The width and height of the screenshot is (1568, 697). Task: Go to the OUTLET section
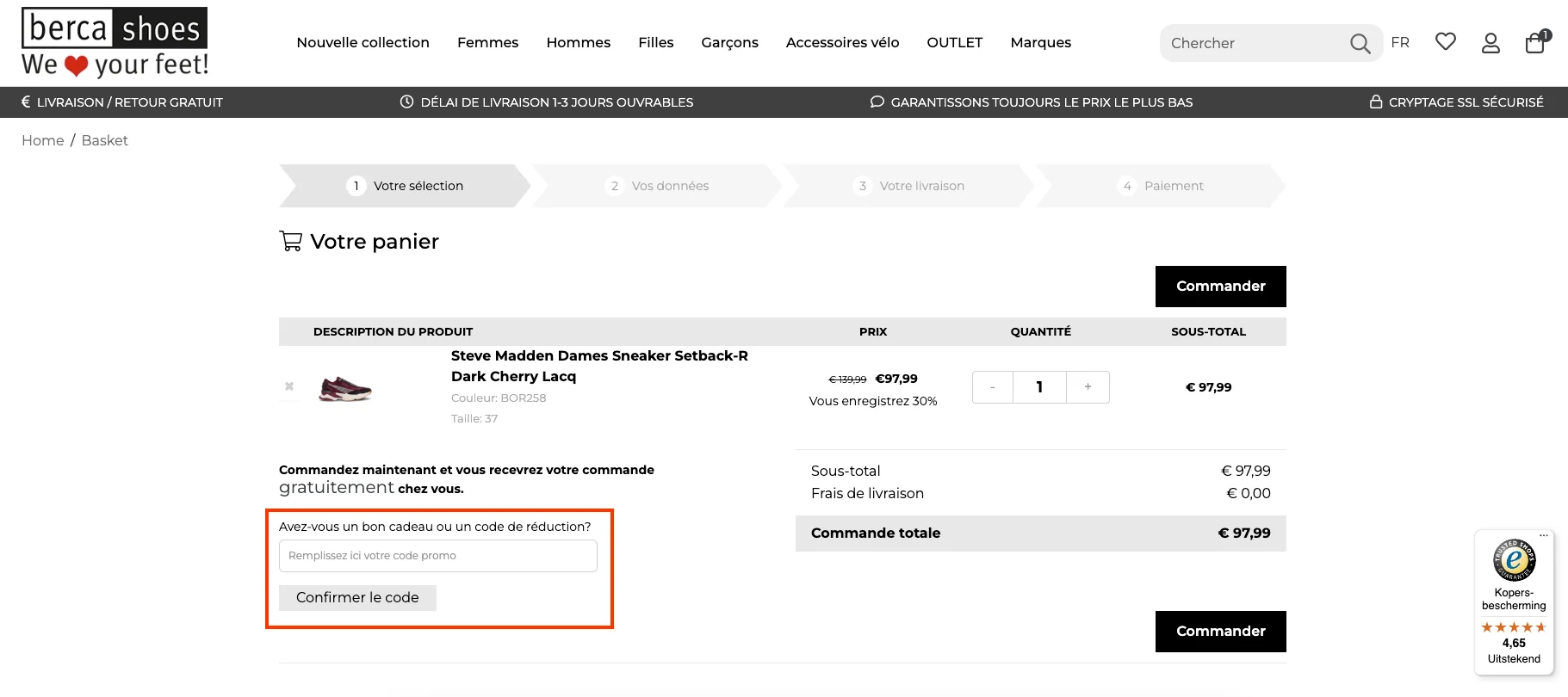pos(954,42)
